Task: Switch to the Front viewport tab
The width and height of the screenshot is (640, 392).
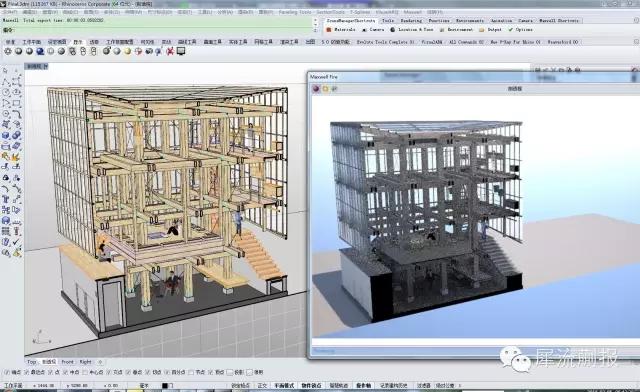Action: (x=67, y=362)
